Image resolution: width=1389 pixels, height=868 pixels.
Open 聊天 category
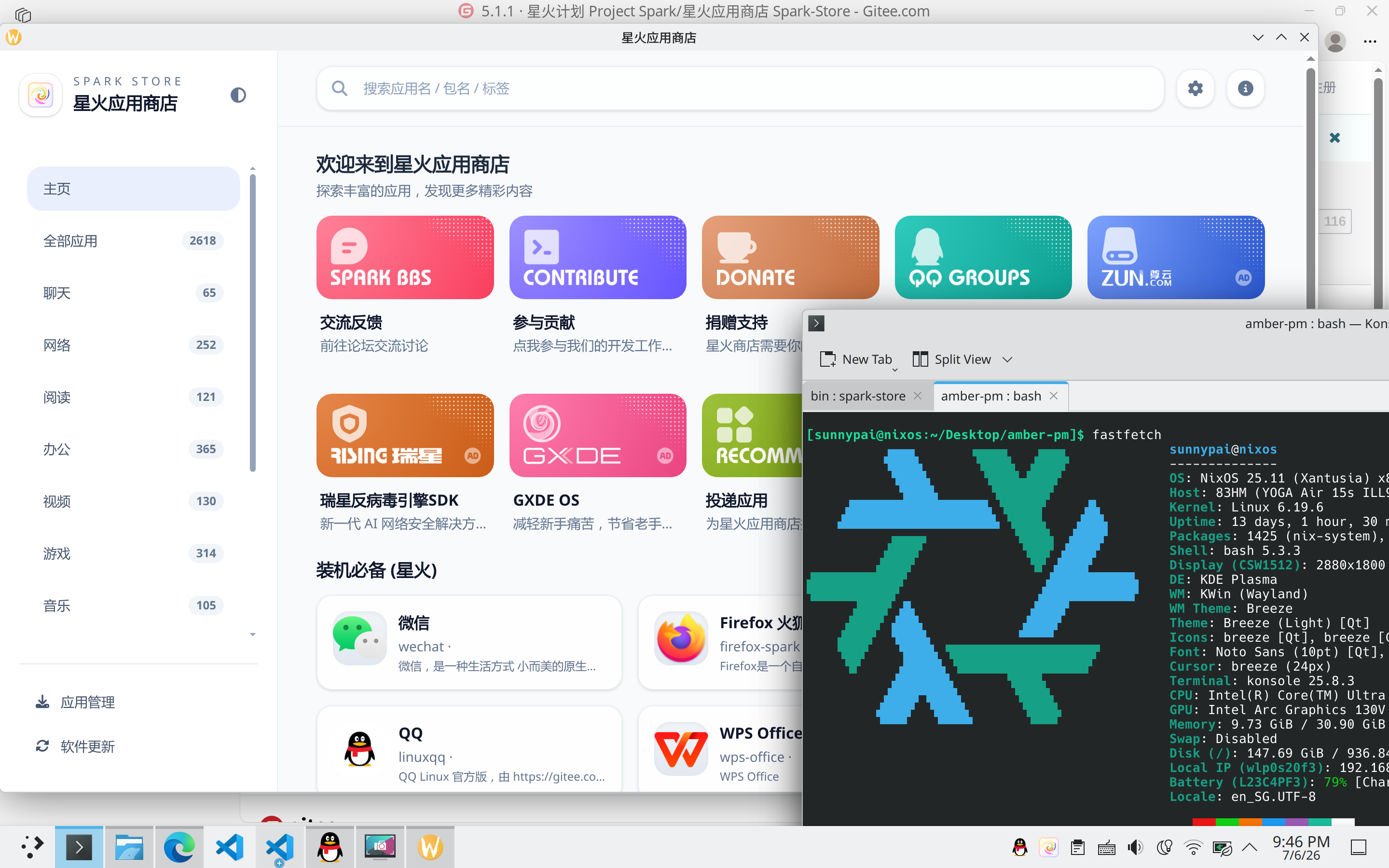pos(133,293)
